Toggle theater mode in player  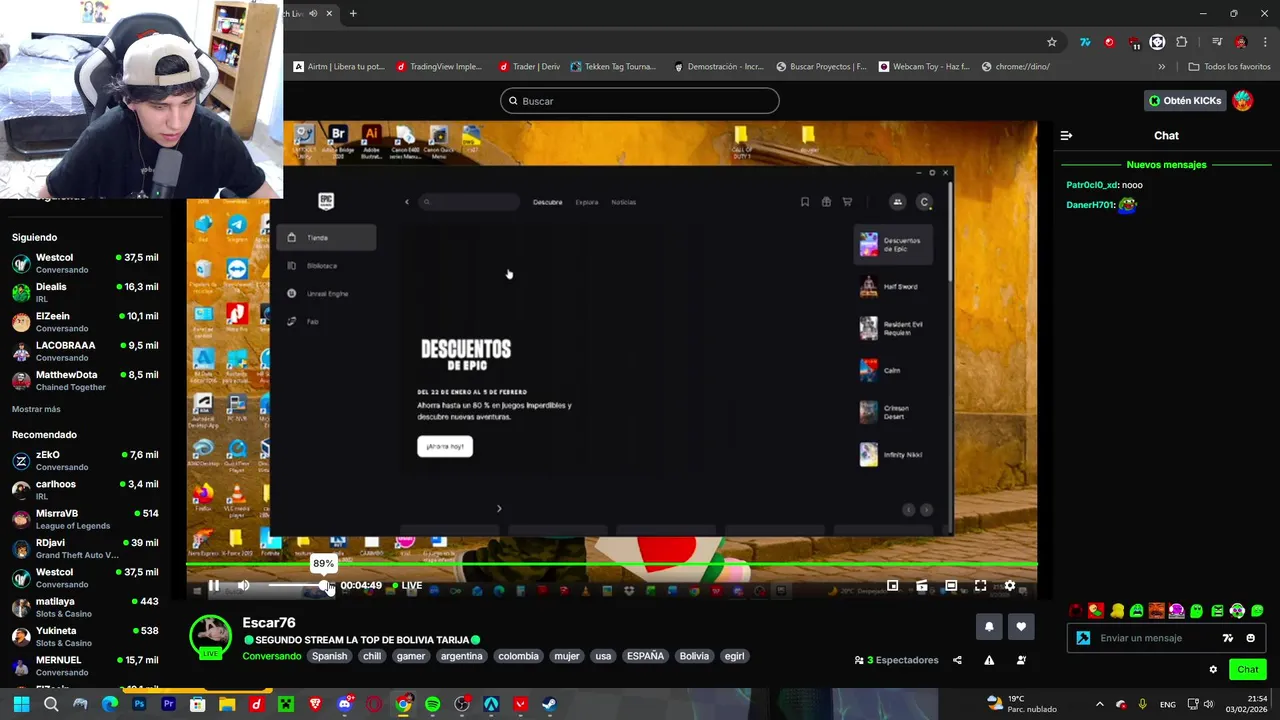point(951,586)
